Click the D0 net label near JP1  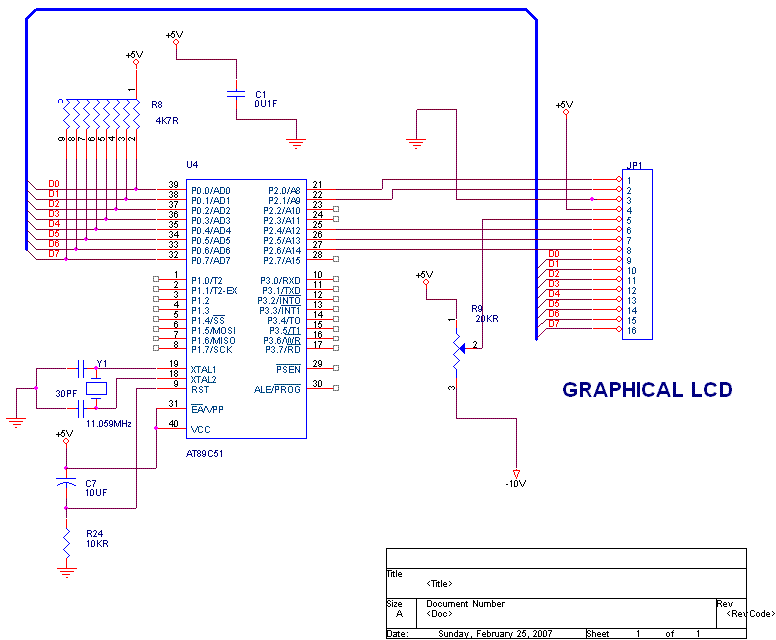click(554, 254)
